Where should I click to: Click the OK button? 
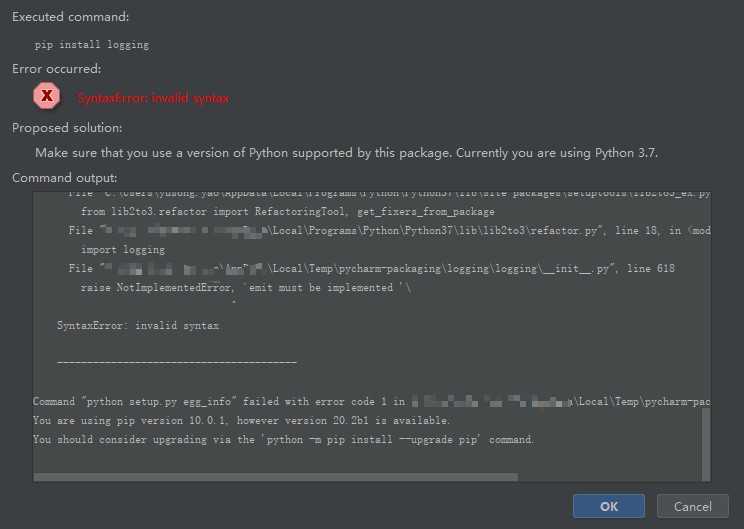(609, 506)
